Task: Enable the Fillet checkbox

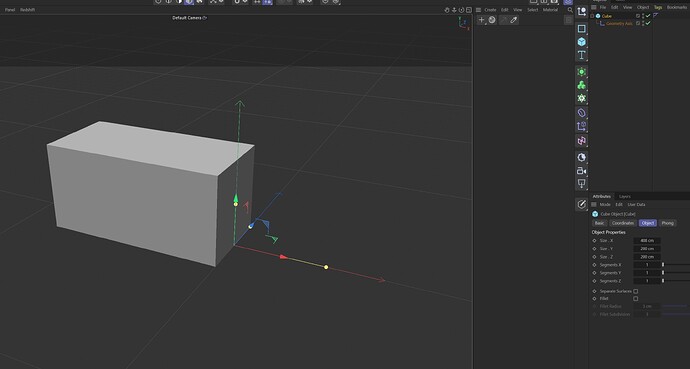Action: pos(635,299)
